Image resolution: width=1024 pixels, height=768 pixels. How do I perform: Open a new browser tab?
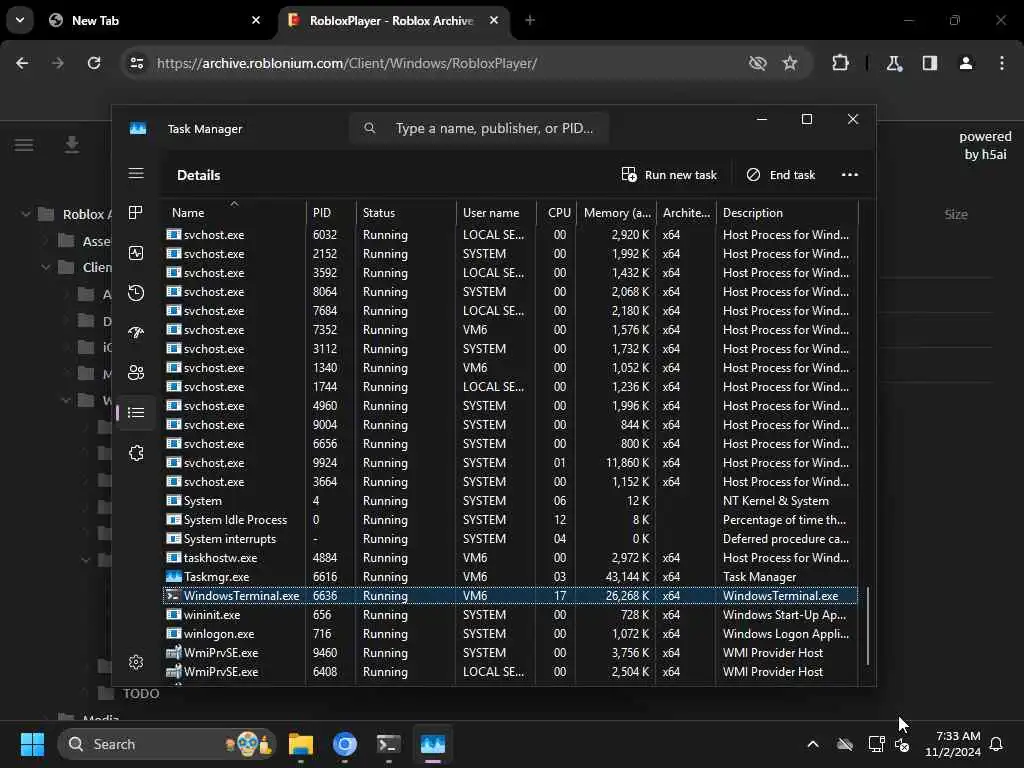[530, 20]
